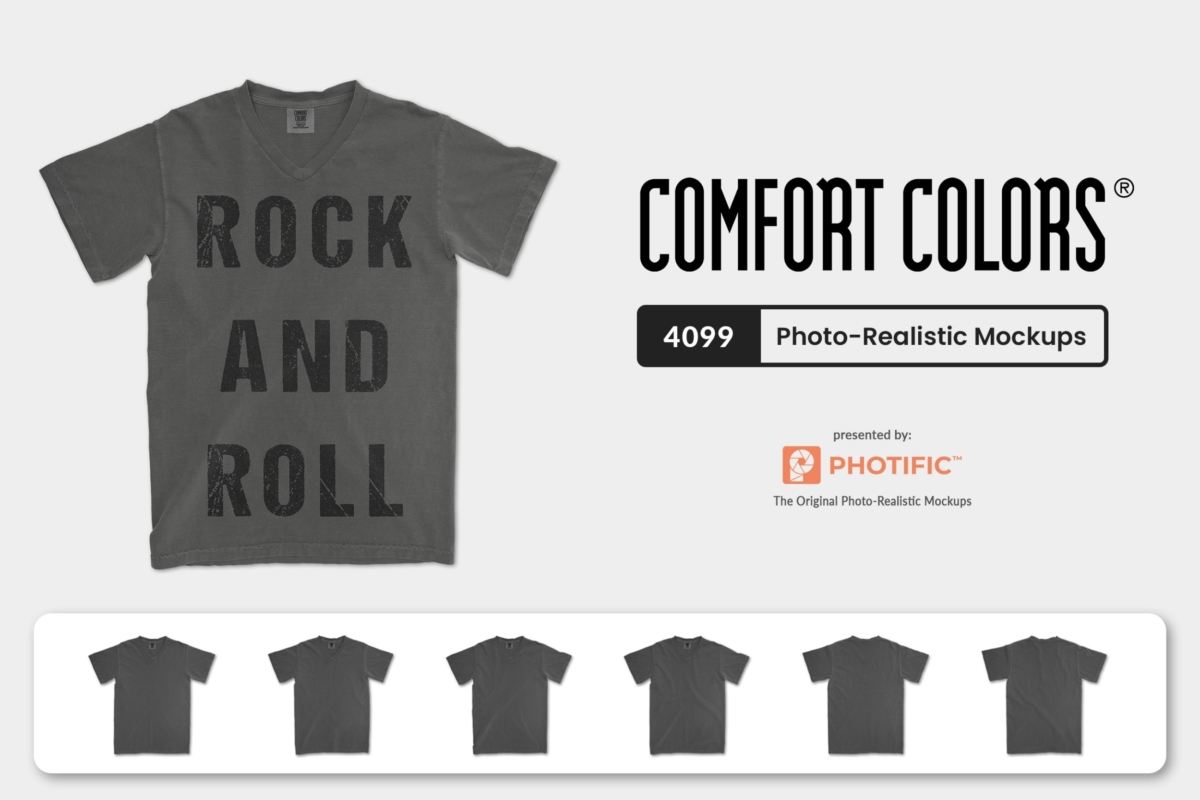This screenshot has height=800, width=1200.
Task: Click the registered trademark symbol beside Comfort Colors
Action: tap(1123, 188)
